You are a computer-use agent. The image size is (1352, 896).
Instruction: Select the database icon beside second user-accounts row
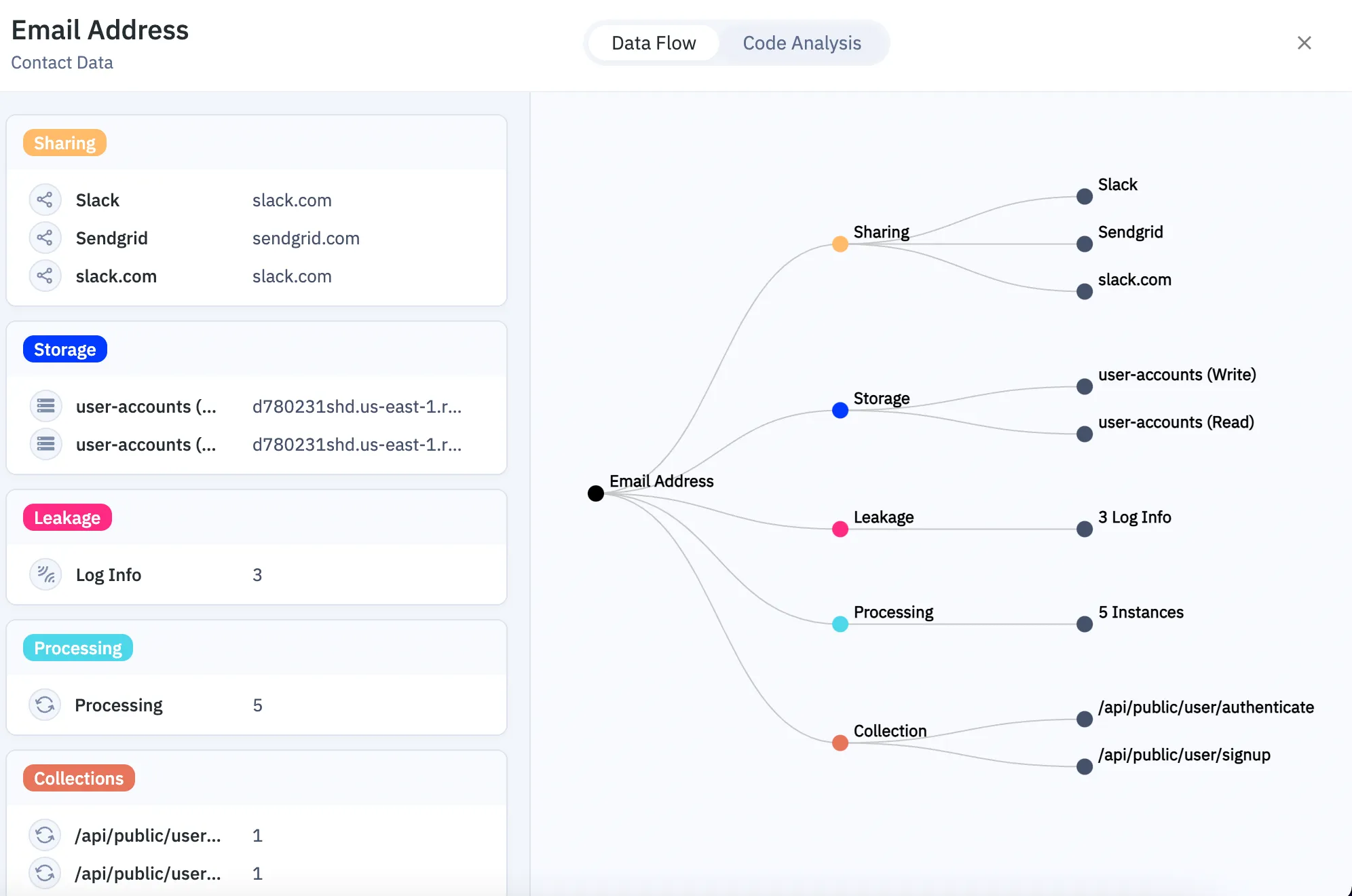point(45,444)
